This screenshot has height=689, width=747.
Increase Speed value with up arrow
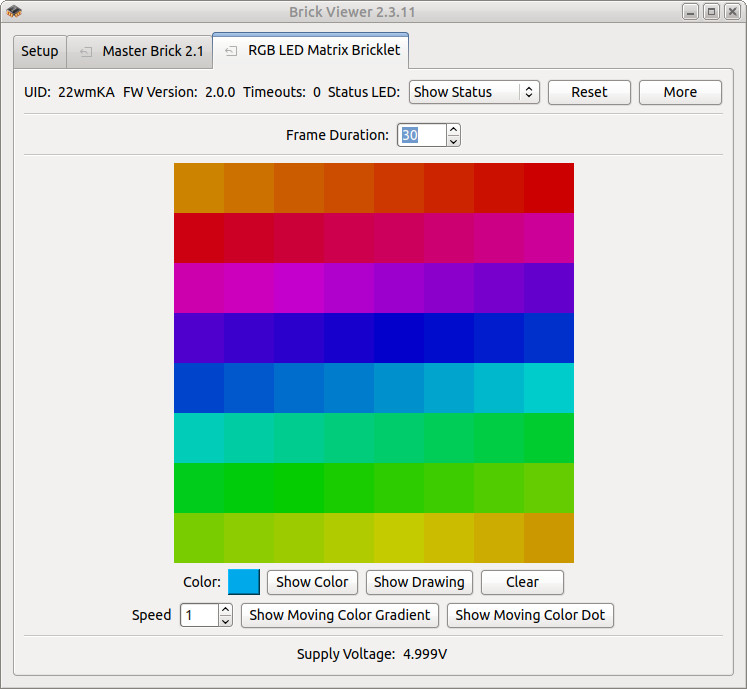coord(225,610)
